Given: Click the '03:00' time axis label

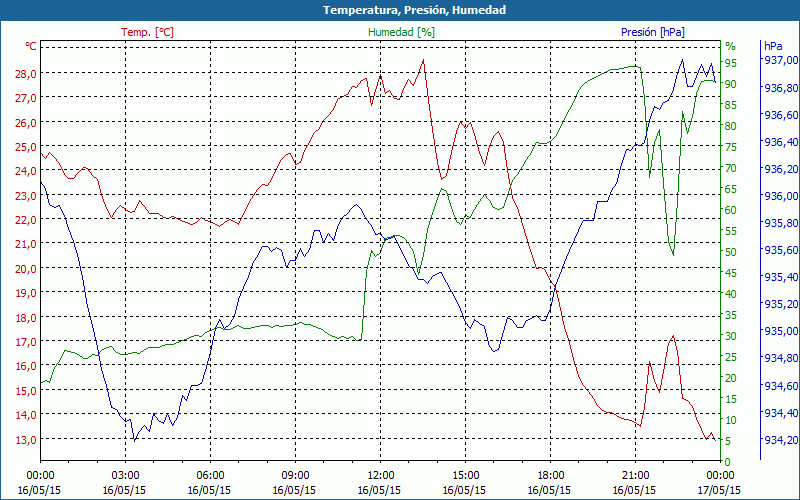Looking at the screenshot, I should [125, 477].
